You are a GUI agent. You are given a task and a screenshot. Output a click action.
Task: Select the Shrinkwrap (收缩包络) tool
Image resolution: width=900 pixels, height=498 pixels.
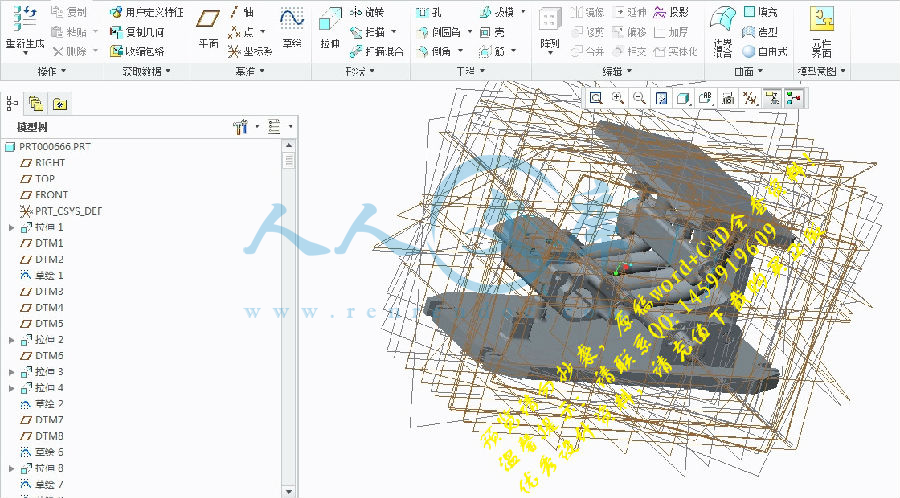click(x=137, y=52)
